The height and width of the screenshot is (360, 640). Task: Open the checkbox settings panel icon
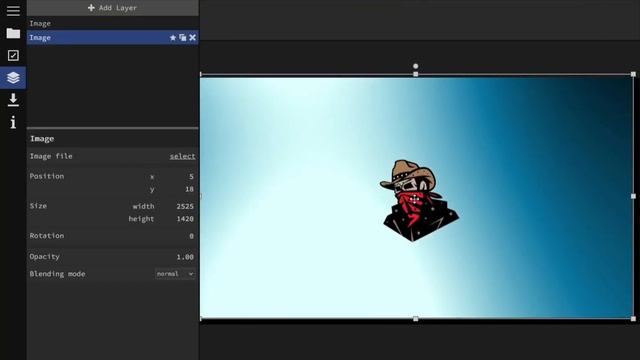[x=13, y=56]
